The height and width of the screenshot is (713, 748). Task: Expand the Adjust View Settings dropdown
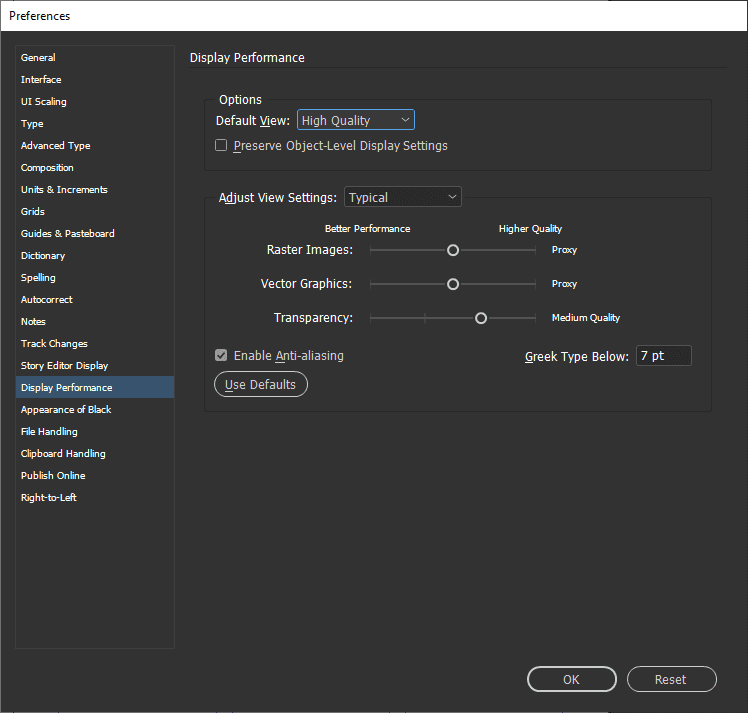(402, 198)
